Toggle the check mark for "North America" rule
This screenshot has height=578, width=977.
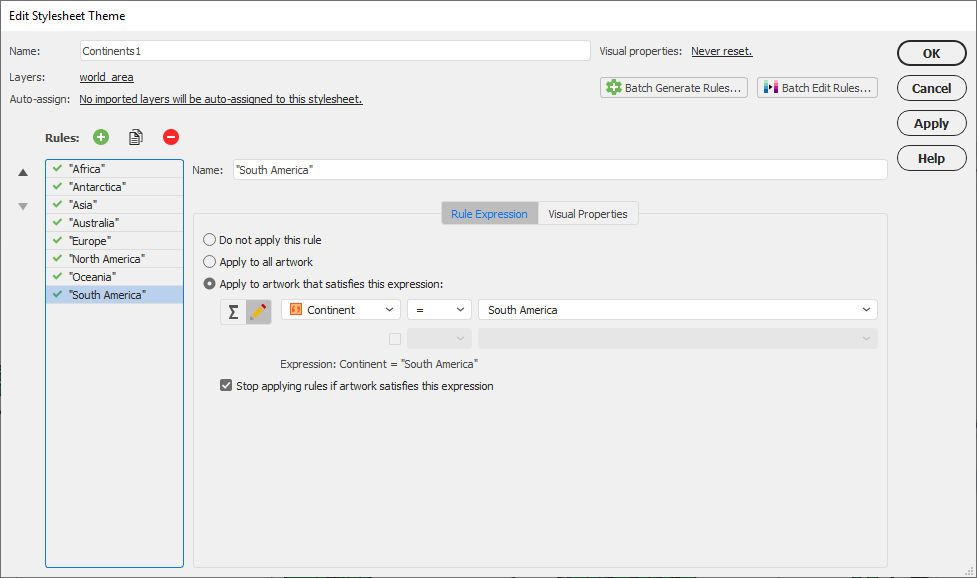[57, 258]
